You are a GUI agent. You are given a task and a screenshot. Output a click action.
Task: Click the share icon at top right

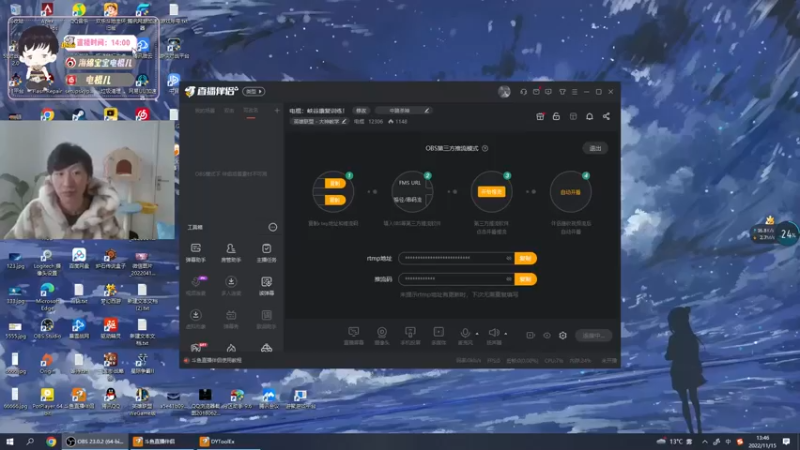pyautogui.click(x=606, y=116)
